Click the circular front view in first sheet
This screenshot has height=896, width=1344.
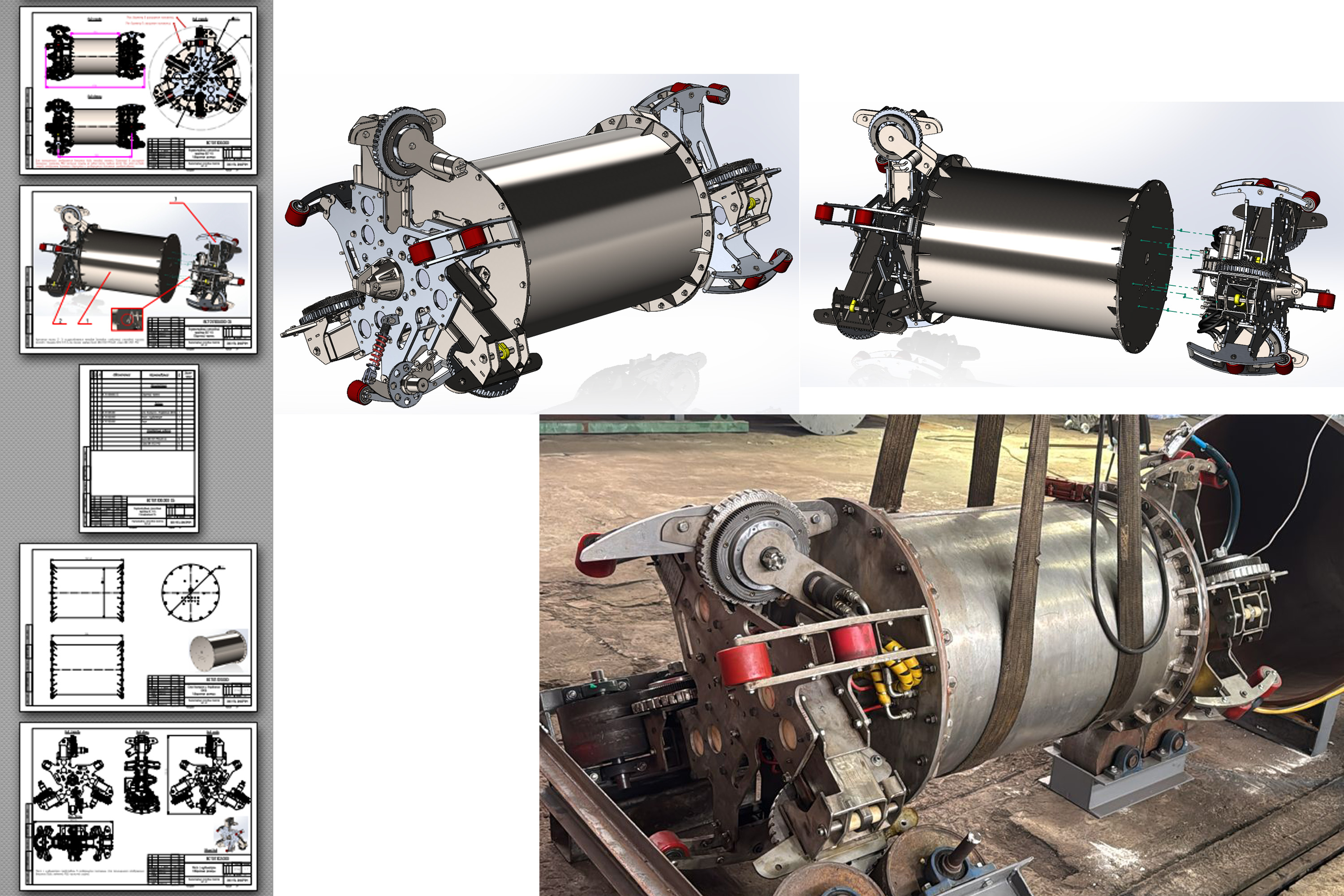point(199,77)
